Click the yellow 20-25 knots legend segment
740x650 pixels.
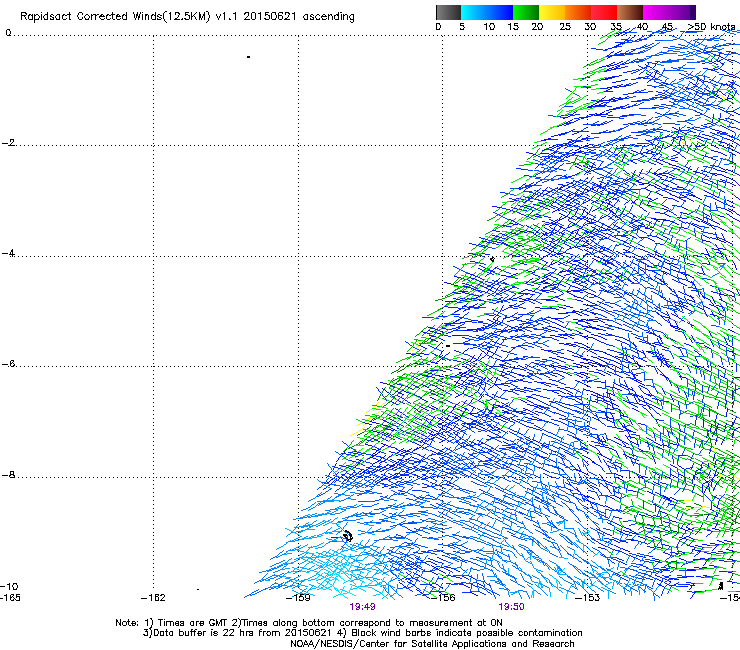click(x=552, y=12)
